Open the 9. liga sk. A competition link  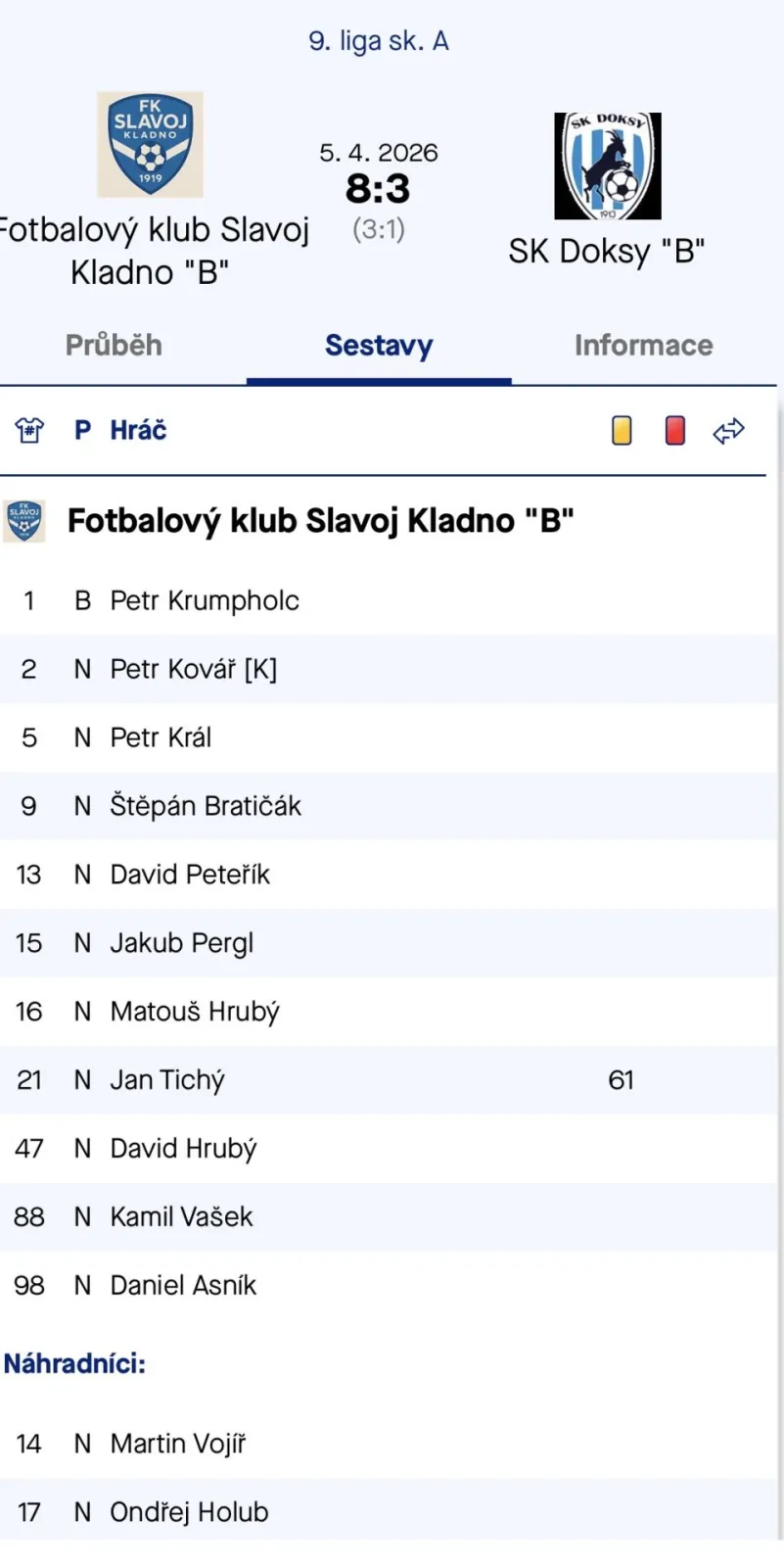(379, 41)
